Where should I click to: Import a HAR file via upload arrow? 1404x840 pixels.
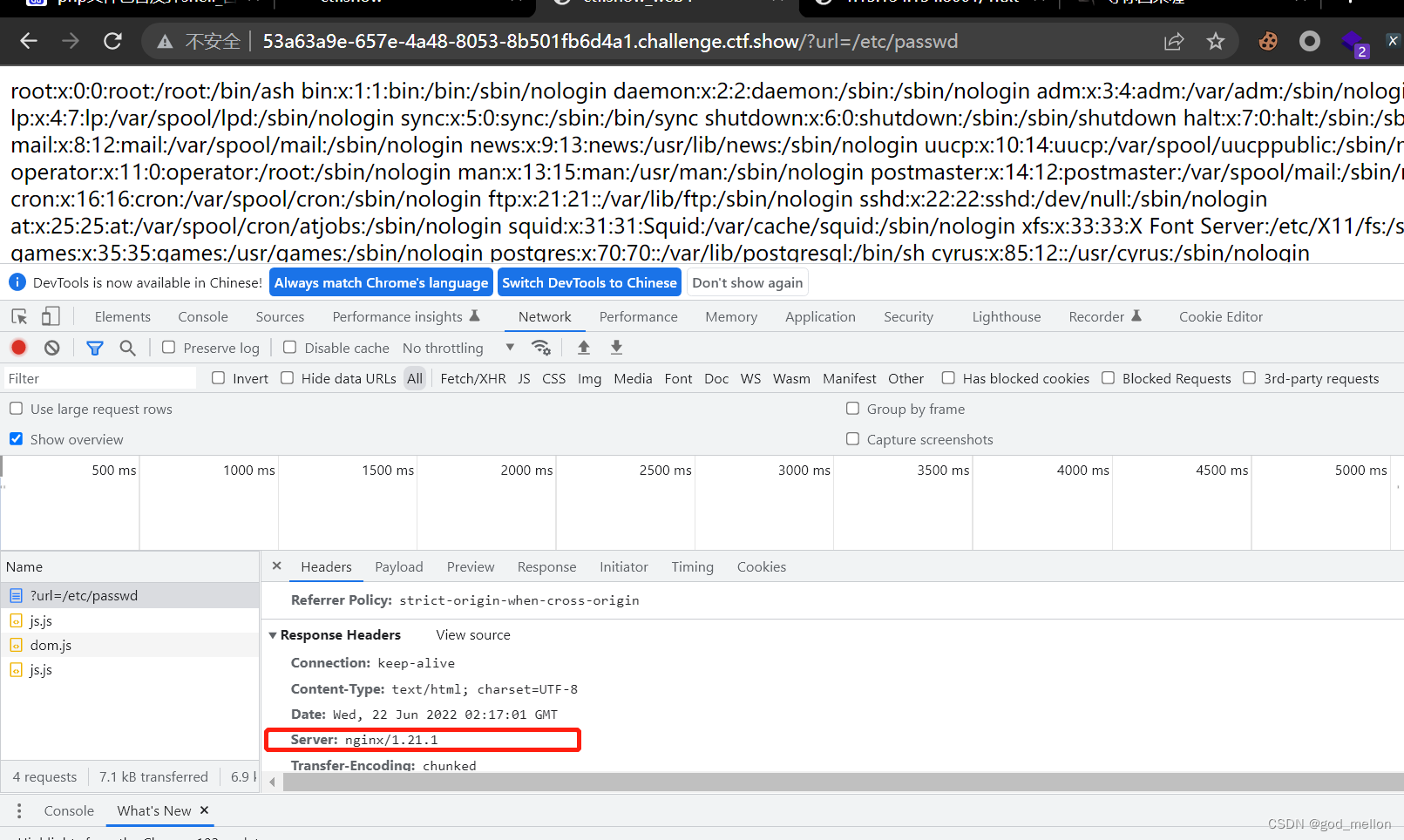point(584,348)
